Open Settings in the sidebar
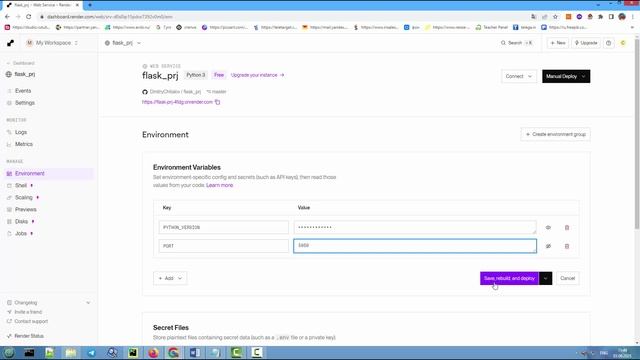 pos(24,103)
